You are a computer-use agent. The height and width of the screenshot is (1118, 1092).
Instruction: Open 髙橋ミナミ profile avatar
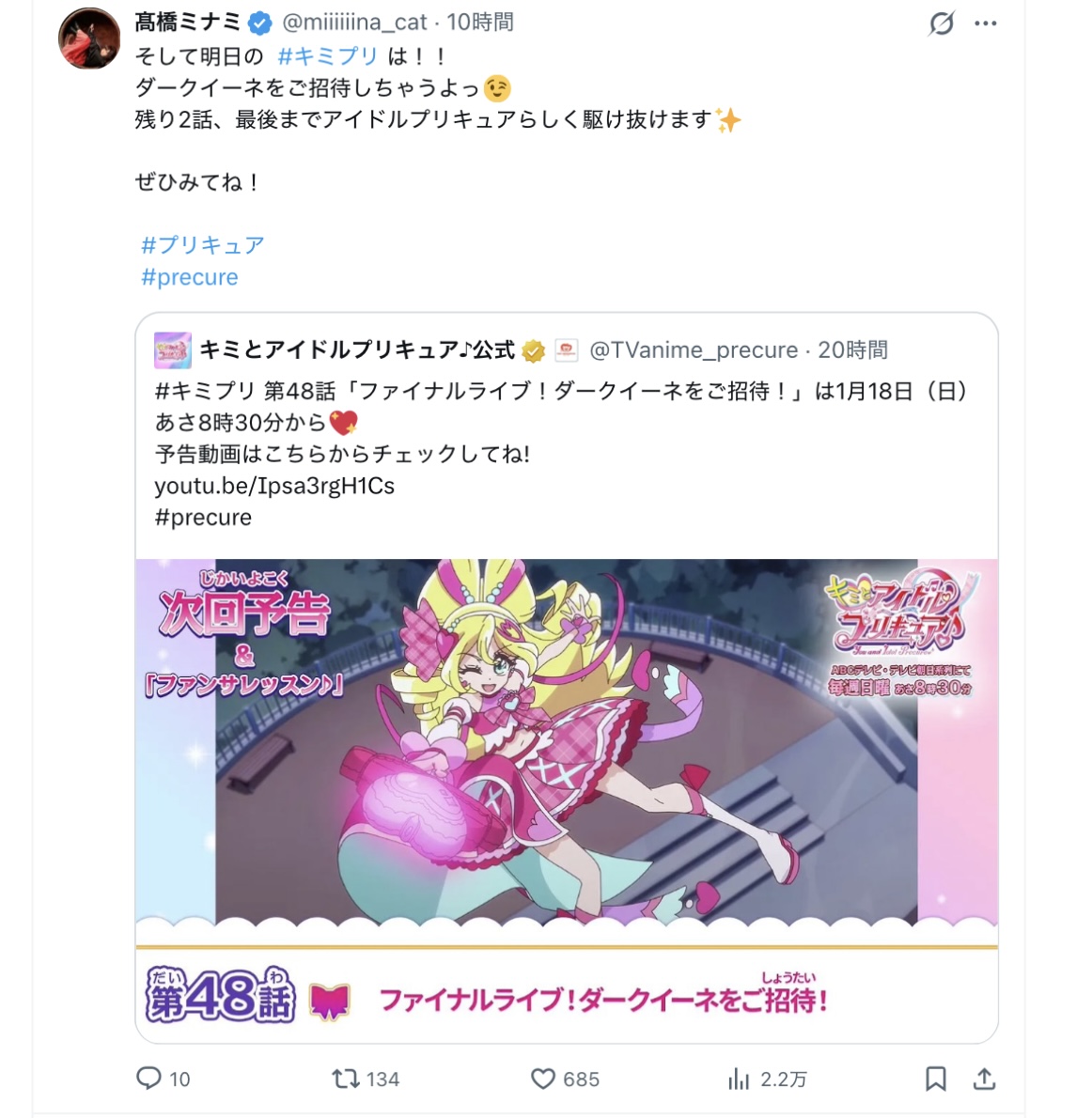pos(89,39)
